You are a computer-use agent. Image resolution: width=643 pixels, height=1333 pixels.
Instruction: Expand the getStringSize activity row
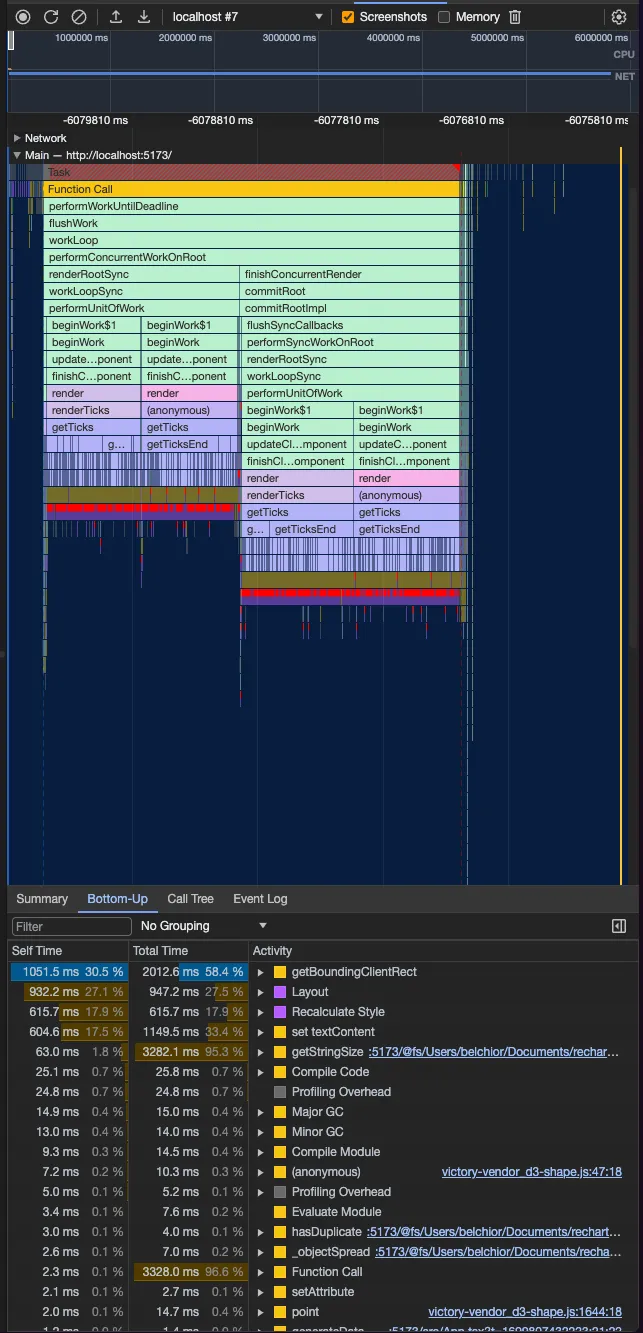261,1052
